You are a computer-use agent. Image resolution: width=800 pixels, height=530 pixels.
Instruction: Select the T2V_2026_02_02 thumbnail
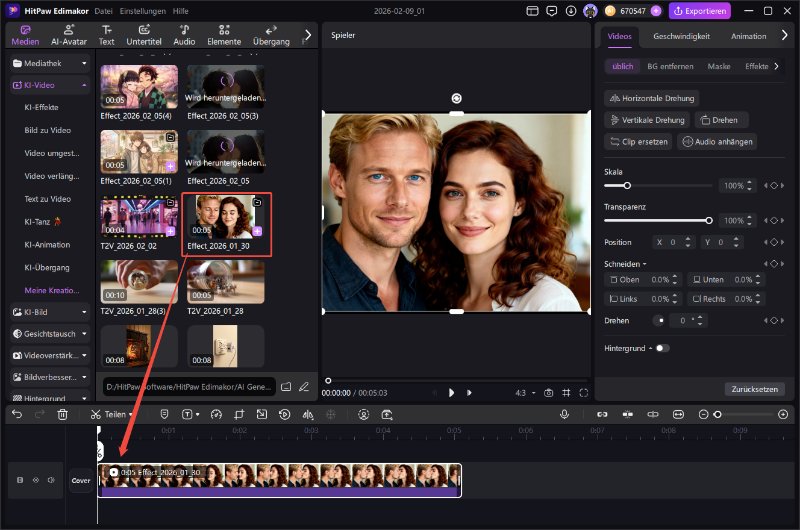(139, 216)
